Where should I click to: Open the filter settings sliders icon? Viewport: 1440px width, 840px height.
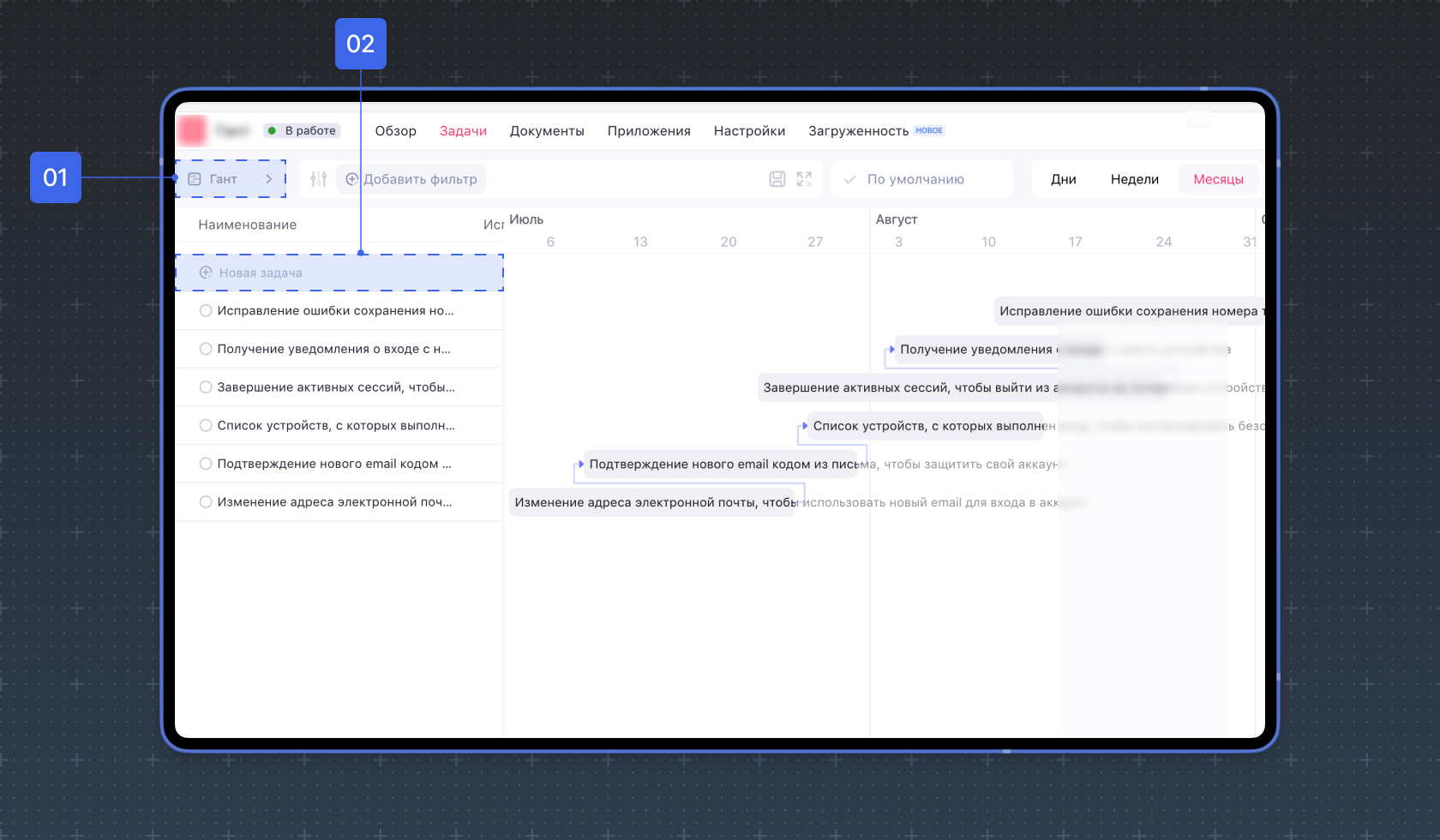319,179
